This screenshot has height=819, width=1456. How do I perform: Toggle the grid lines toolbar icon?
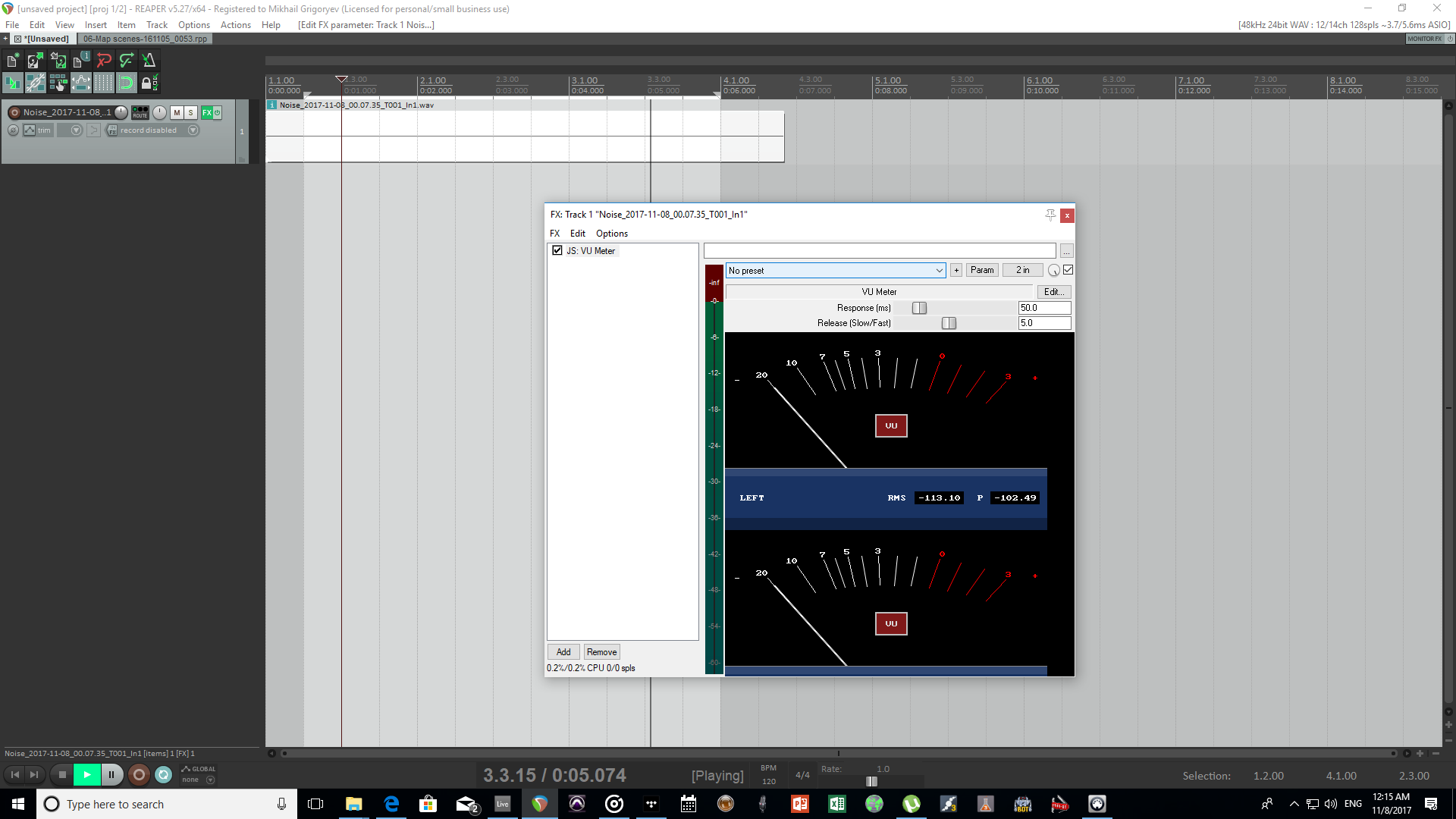(103, 83)
